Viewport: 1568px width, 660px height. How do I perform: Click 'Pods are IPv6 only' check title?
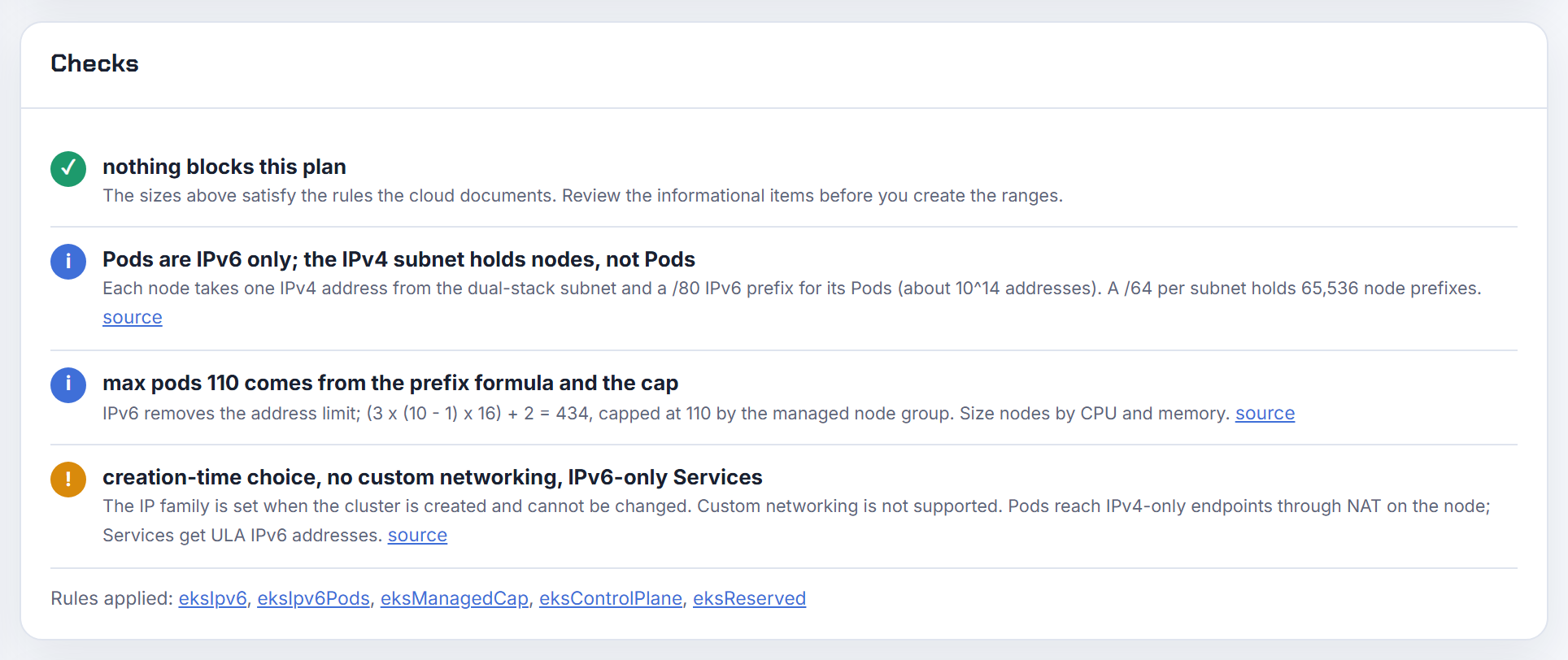(399, 259)
